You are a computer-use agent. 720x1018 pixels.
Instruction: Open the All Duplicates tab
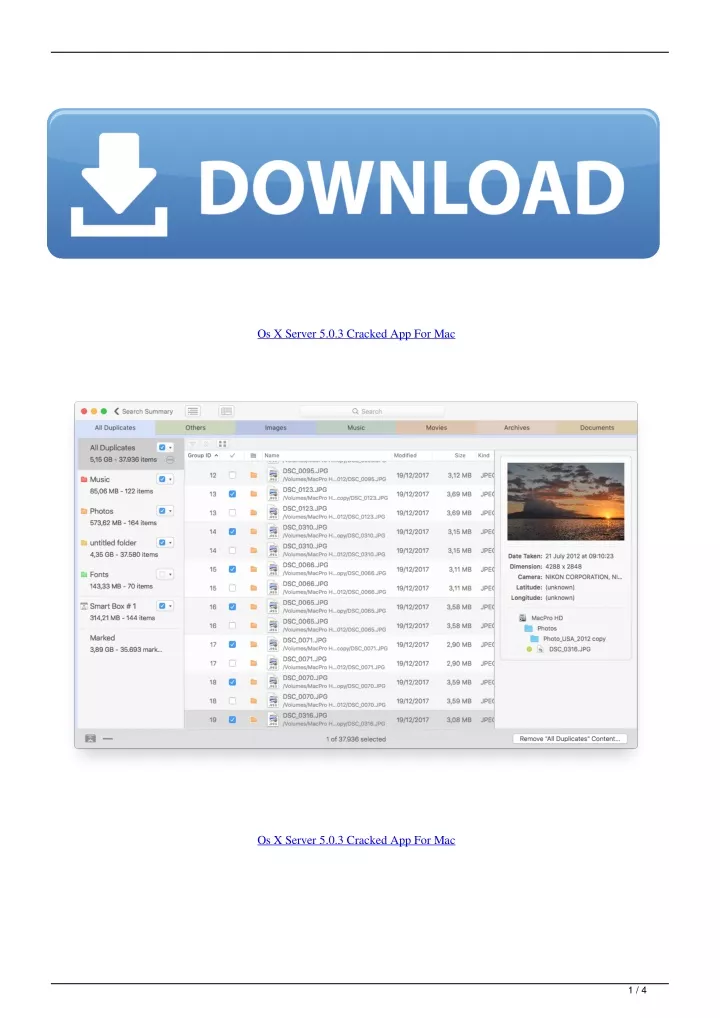tap(116, 428)
